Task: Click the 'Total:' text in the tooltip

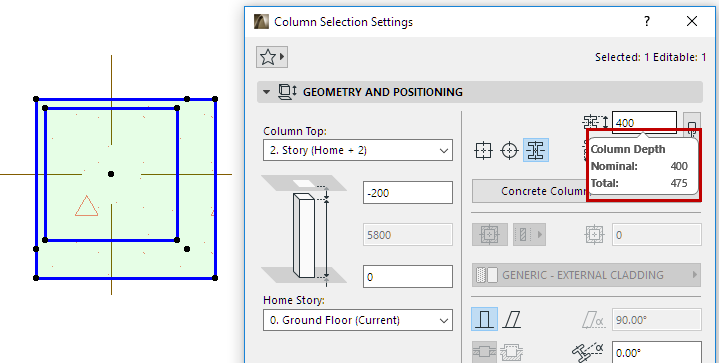Action: 604,183
